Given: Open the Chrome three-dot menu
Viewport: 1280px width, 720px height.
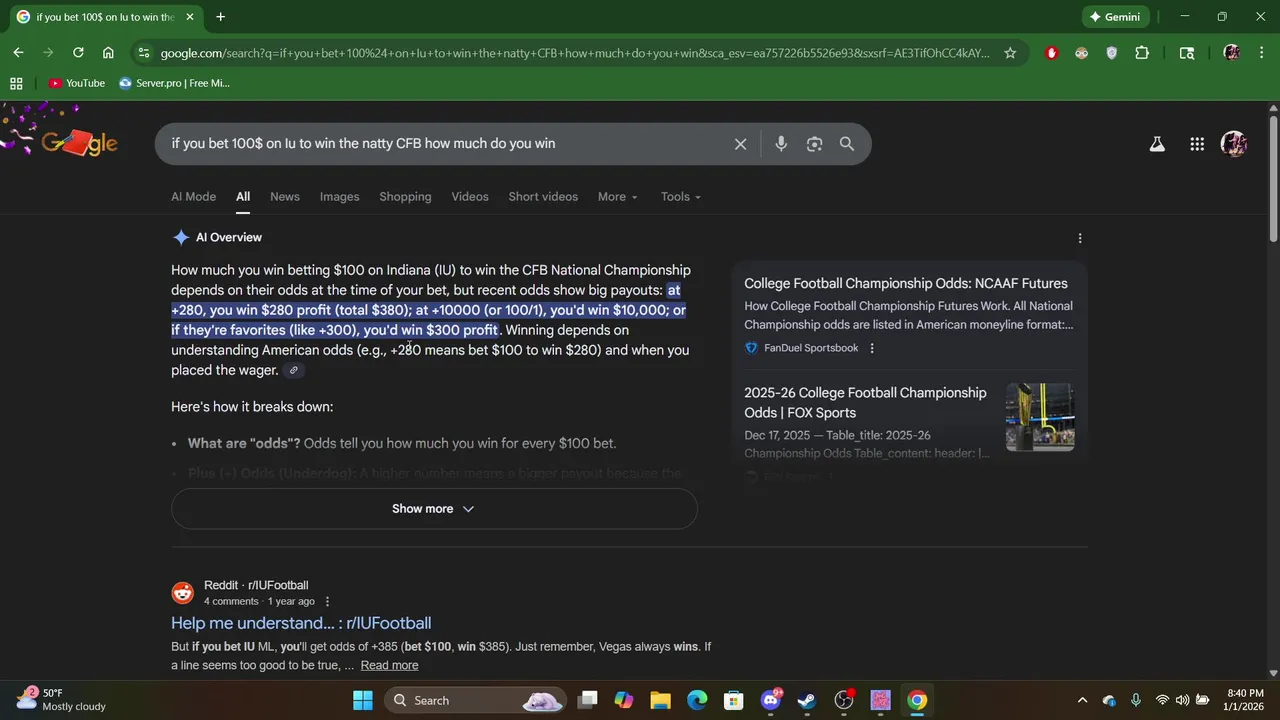Looking at the screenshot, I should [x=1261, y=53].
